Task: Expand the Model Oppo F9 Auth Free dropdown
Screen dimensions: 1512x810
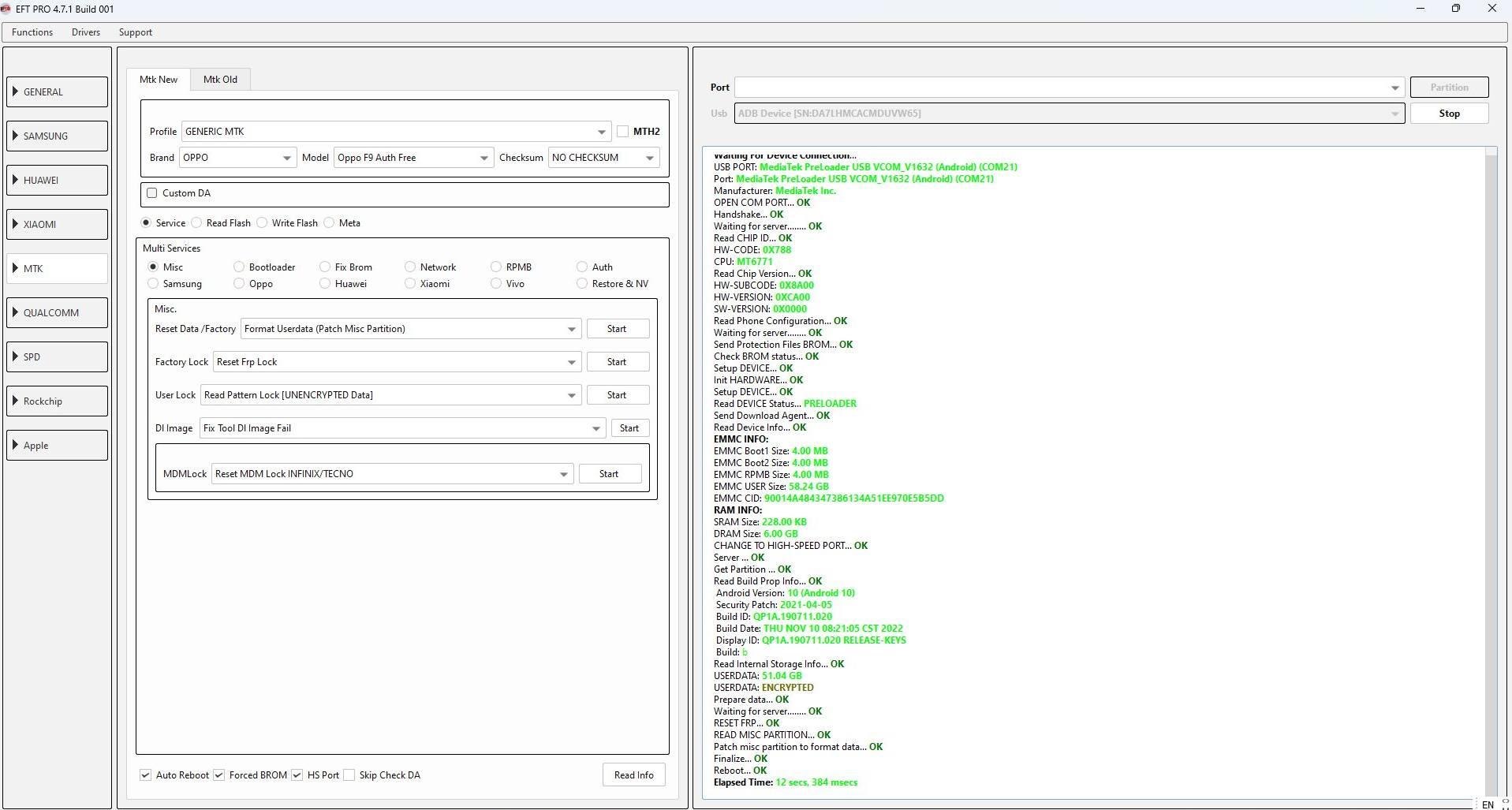Action: click(x=484, y=158)
